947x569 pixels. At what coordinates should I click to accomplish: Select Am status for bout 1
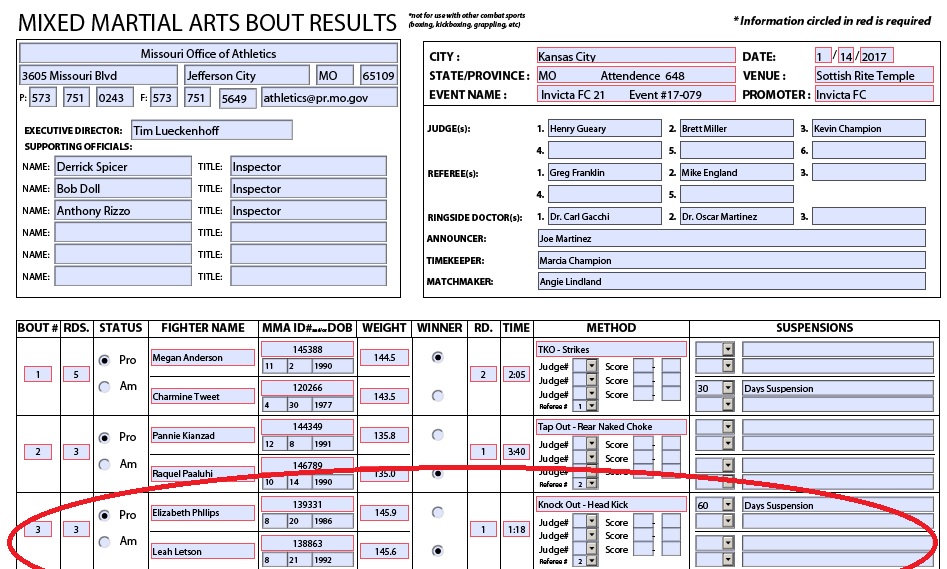coord(104,387)
